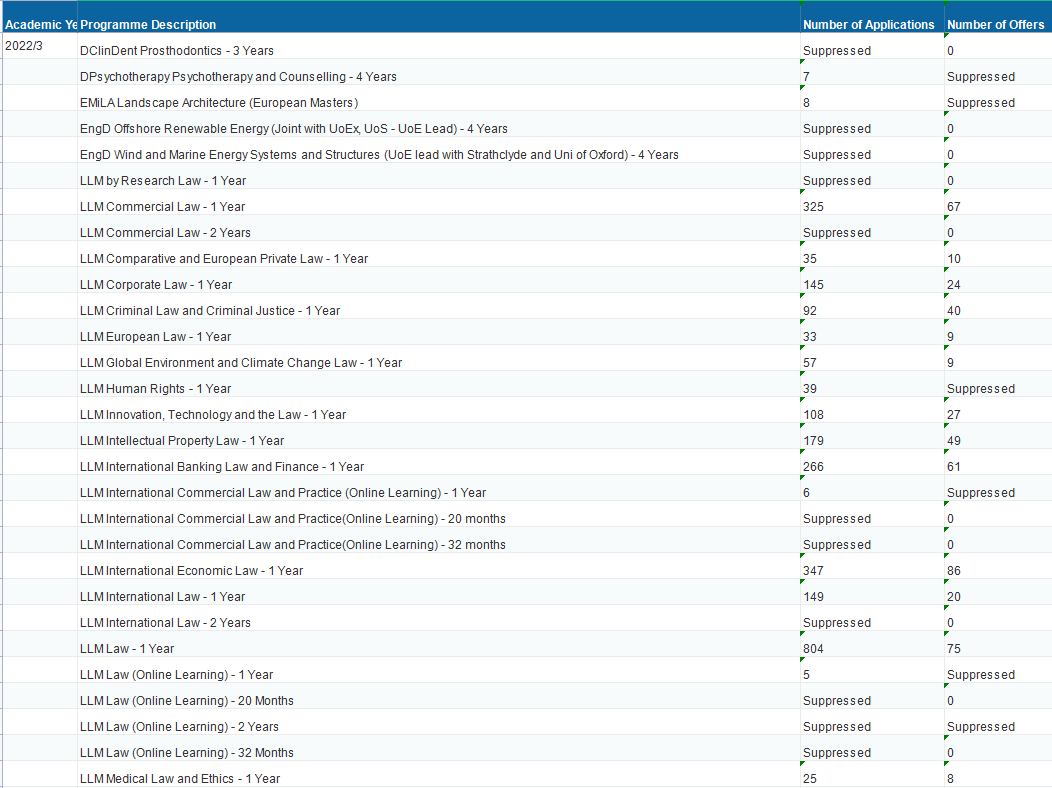The image size is (1052, 788).
Task: Click LLM Law (Online Learning) - 2 Years
Action: click(180, 727)
